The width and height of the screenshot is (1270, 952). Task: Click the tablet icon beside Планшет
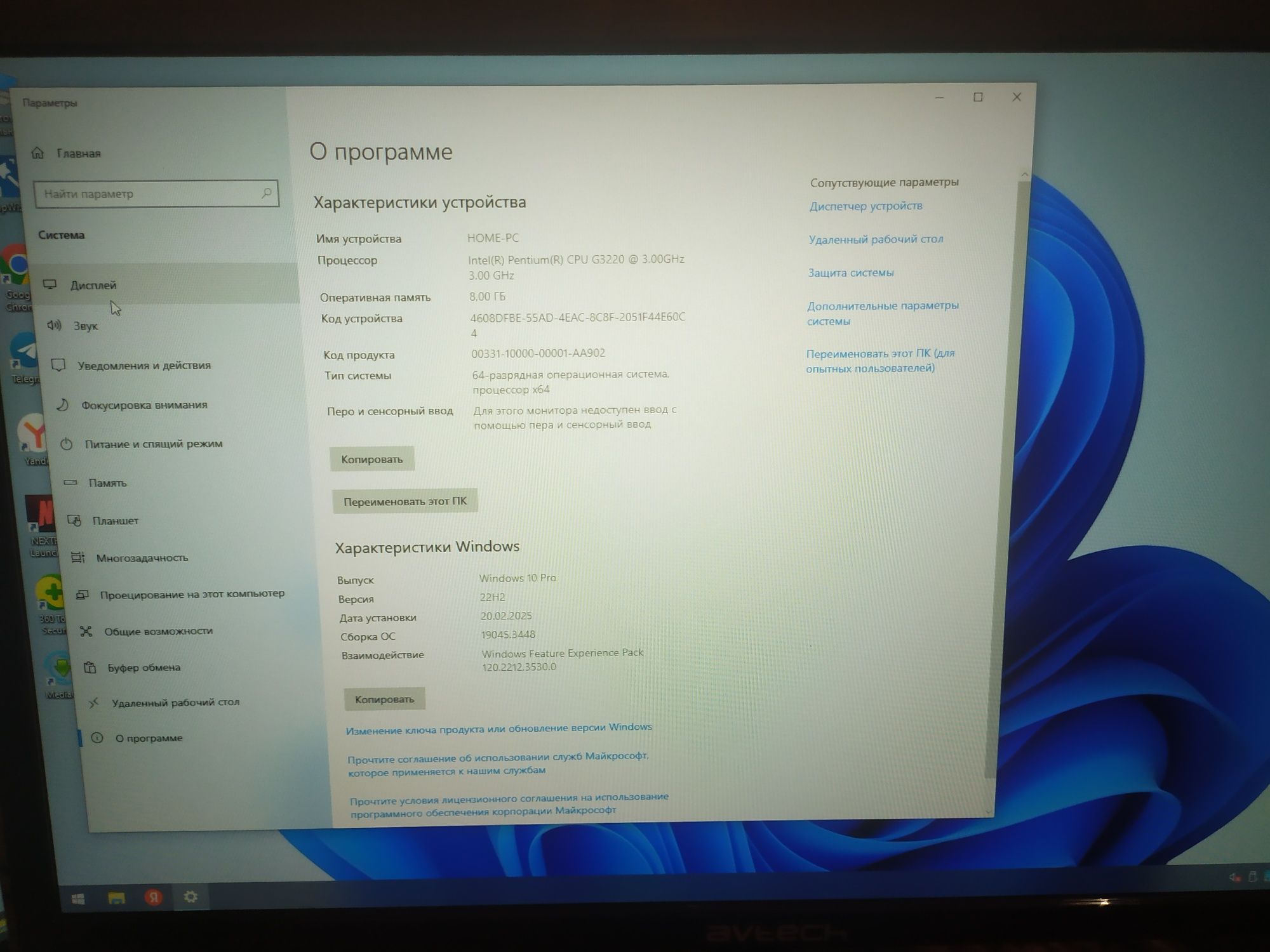[x=74, y=520]
